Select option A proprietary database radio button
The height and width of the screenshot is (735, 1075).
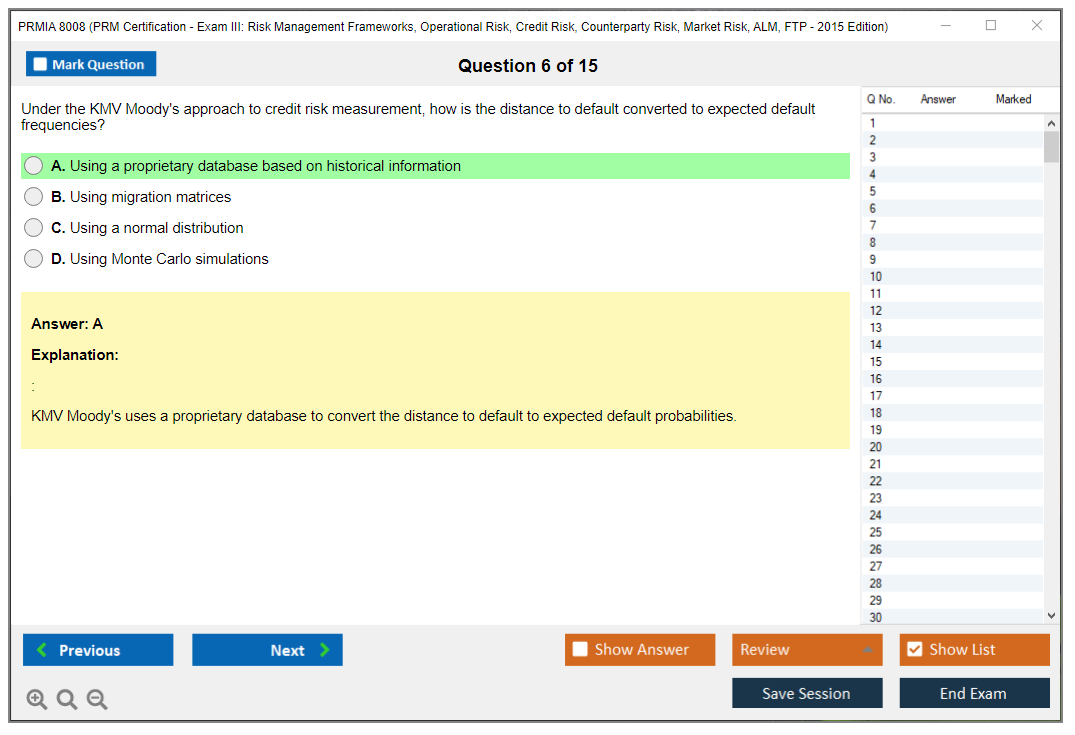coord(34,166)
